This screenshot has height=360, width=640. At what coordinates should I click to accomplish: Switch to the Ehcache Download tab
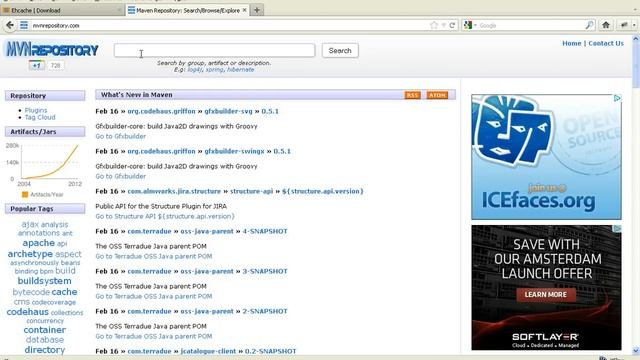click(x=62, y=10)
